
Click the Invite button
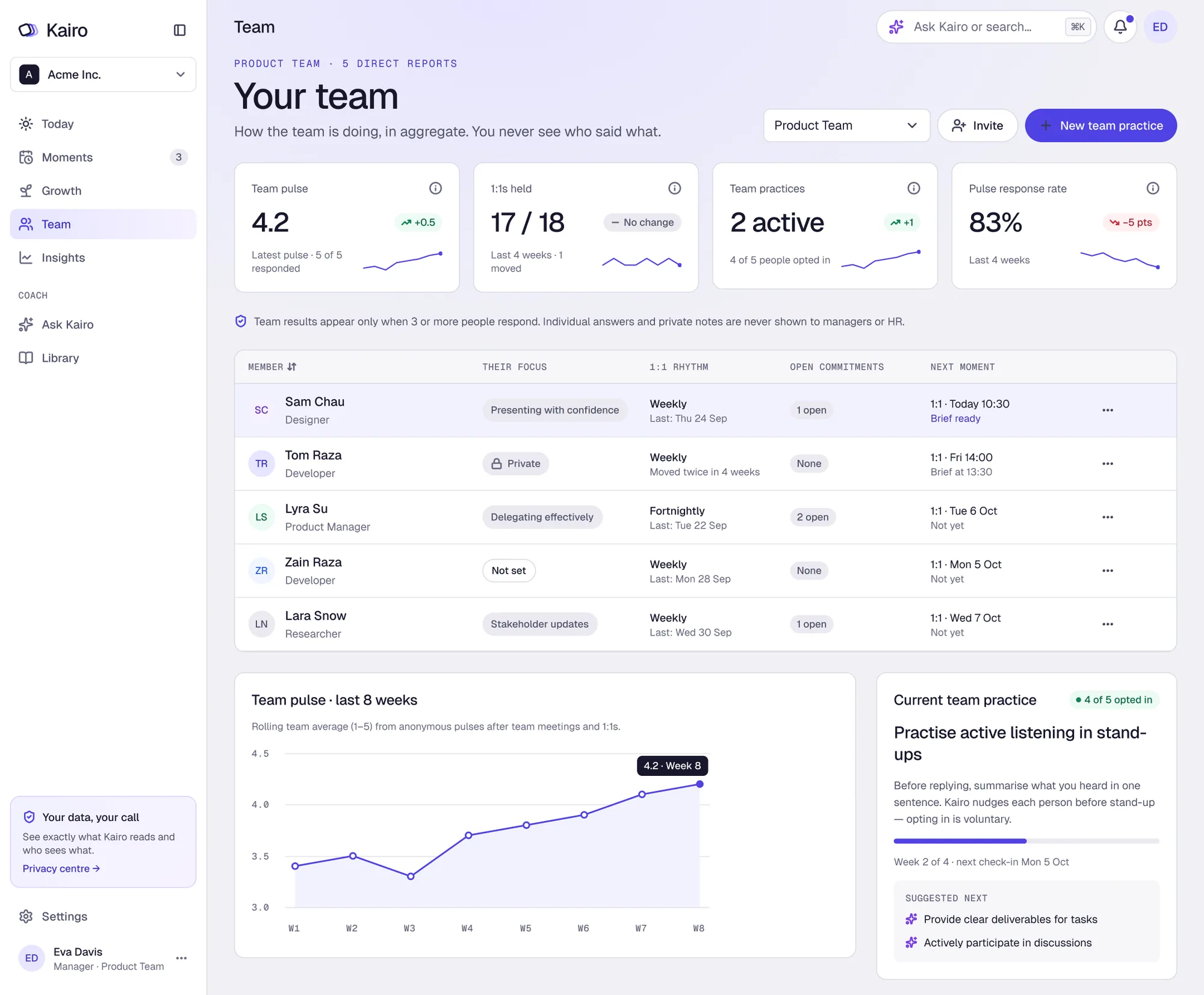pyautogui.click(x=977, y=125)
